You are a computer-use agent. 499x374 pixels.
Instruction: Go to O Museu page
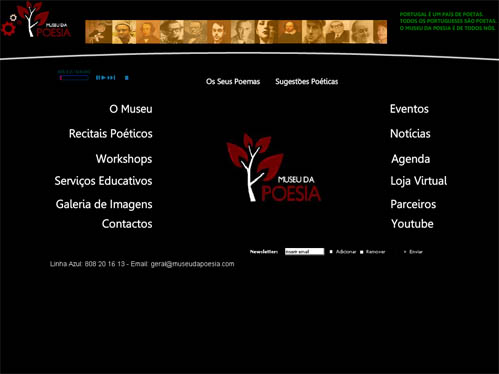click(x=131, y=109)
